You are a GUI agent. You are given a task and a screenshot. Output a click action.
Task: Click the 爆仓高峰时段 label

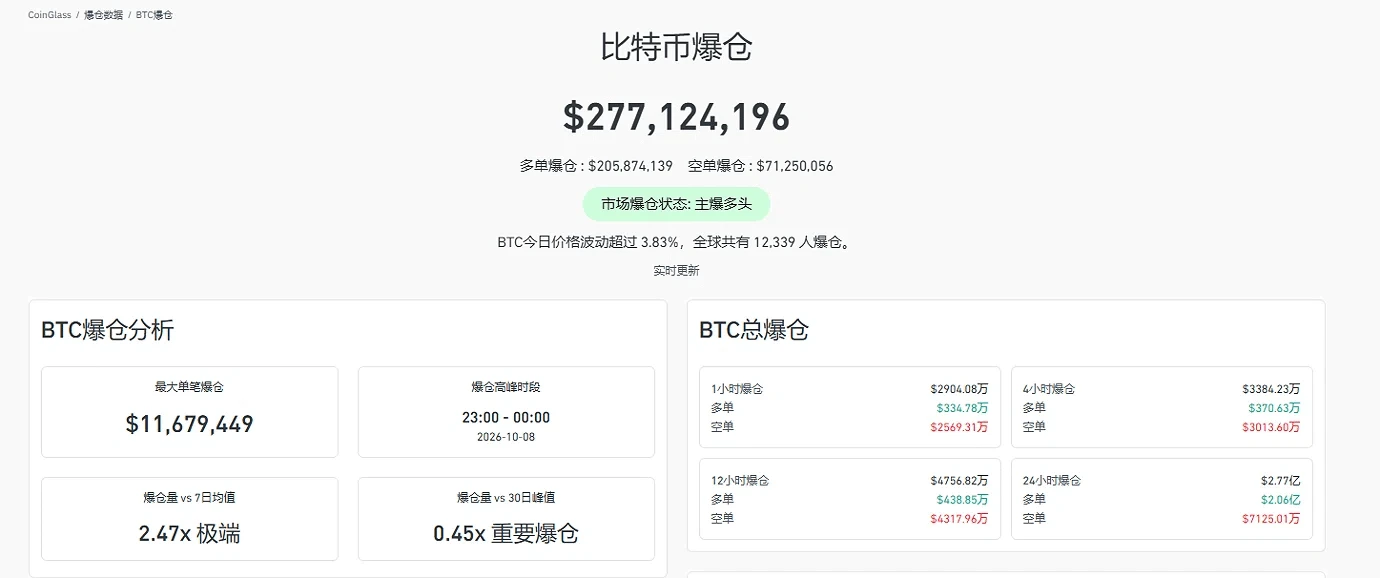506,387
